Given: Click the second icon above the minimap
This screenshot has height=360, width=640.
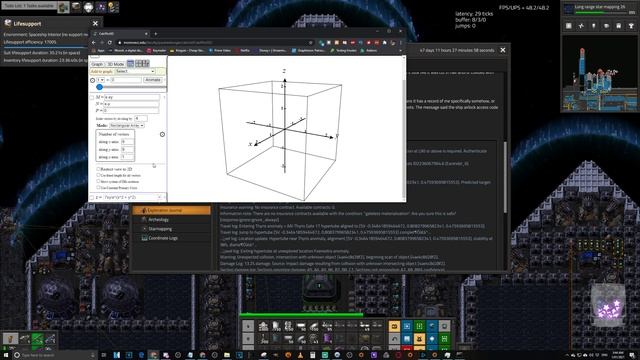Looking at the screenshot, I should tap(581, 26).
